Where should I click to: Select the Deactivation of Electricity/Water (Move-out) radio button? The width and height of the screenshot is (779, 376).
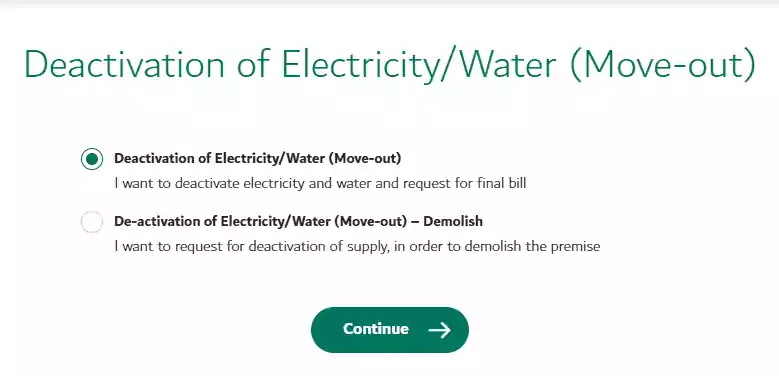[92, 159]
